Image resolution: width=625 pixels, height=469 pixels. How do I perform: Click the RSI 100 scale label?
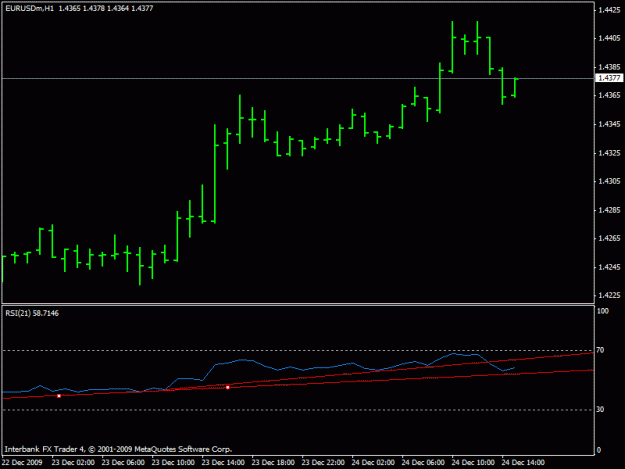click(x=603, y=311)
